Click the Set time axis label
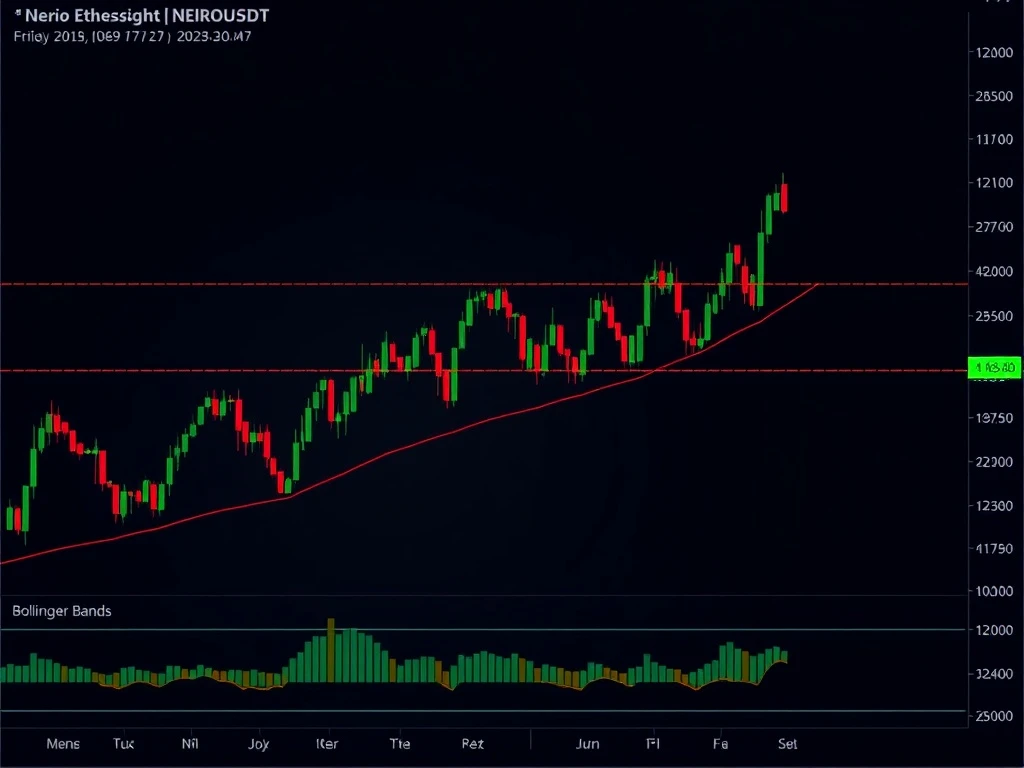The height and width of the screenshot is (768, 1024). 788,744
